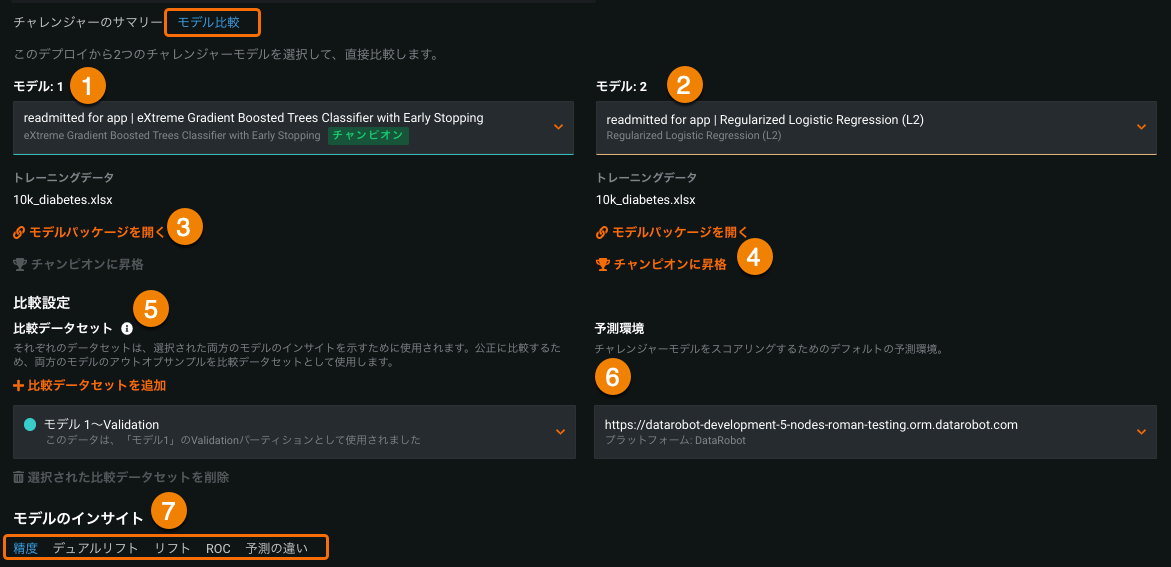This screenshot has height=567, width=1171.
Task: Show the 予測の違い insight tab
Action: (277, 548)
